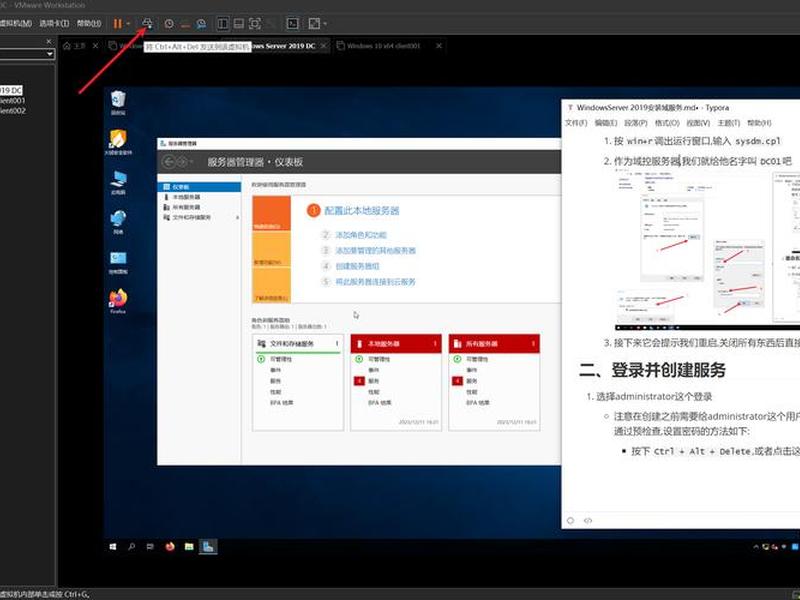This screenshot has width=800, height=600.
Task: Open the library search dropdown
Action: point(49,54)
